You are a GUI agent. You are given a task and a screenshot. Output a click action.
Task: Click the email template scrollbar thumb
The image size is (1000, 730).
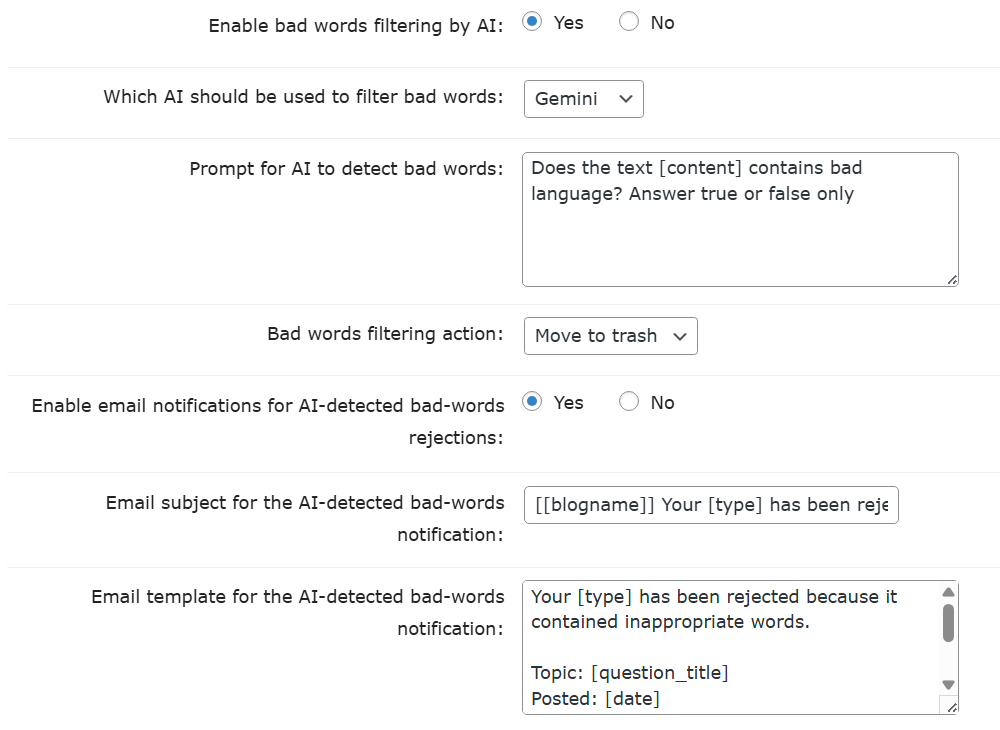coord(948,622)
